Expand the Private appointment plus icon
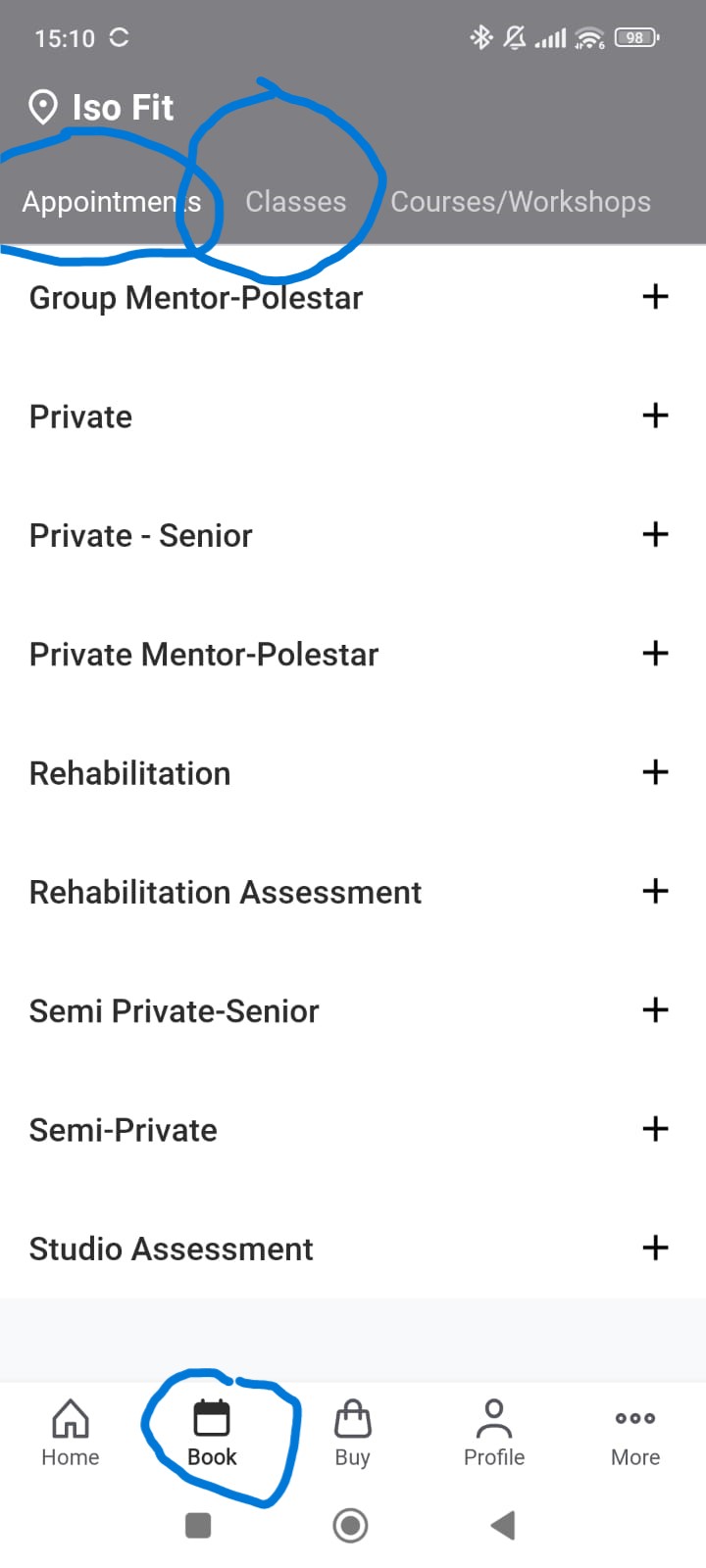706x1568 pixels. pos(655,416)
